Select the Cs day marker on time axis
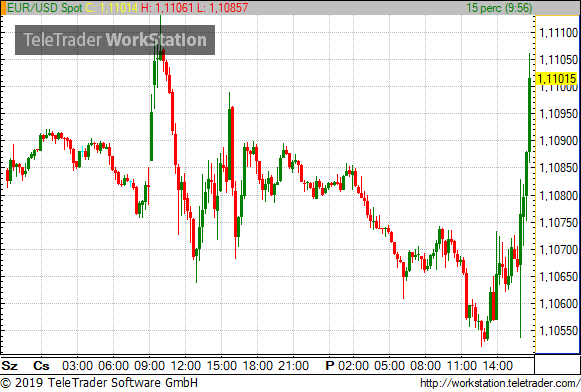This screenshot has width=581, height=392. pyautogui.click(x=41, y=366)
